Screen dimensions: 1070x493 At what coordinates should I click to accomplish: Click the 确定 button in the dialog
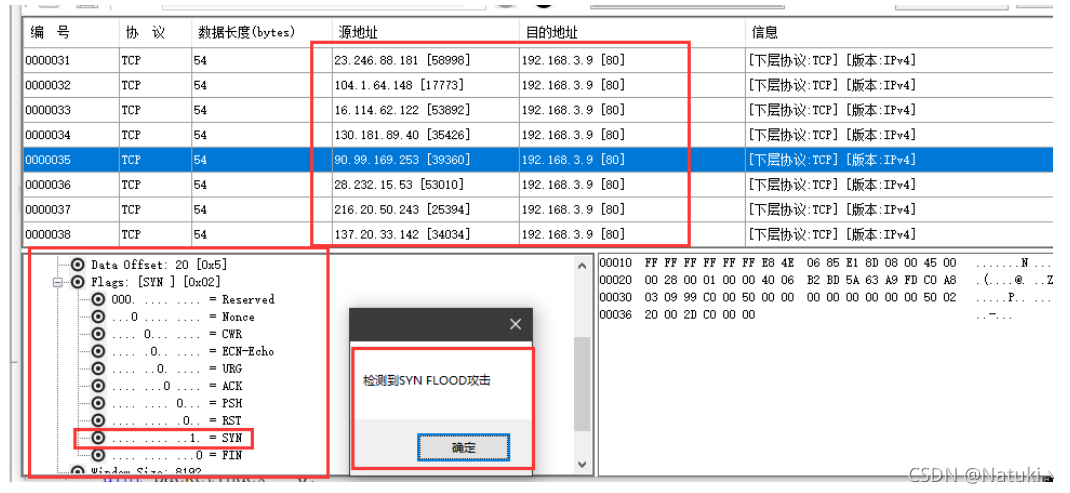463,448
